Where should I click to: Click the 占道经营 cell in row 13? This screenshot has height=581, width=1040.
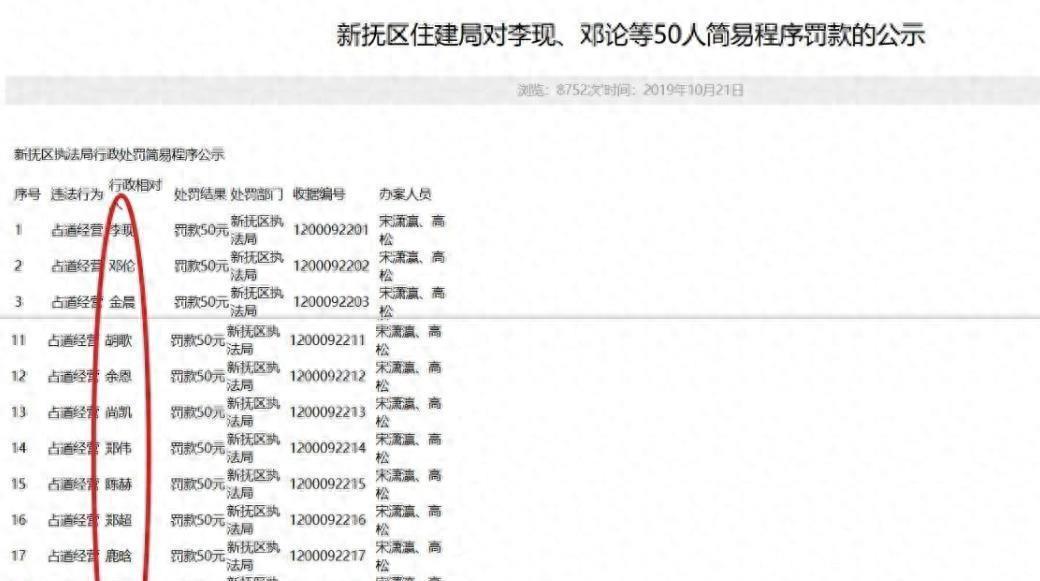(73, 413)
